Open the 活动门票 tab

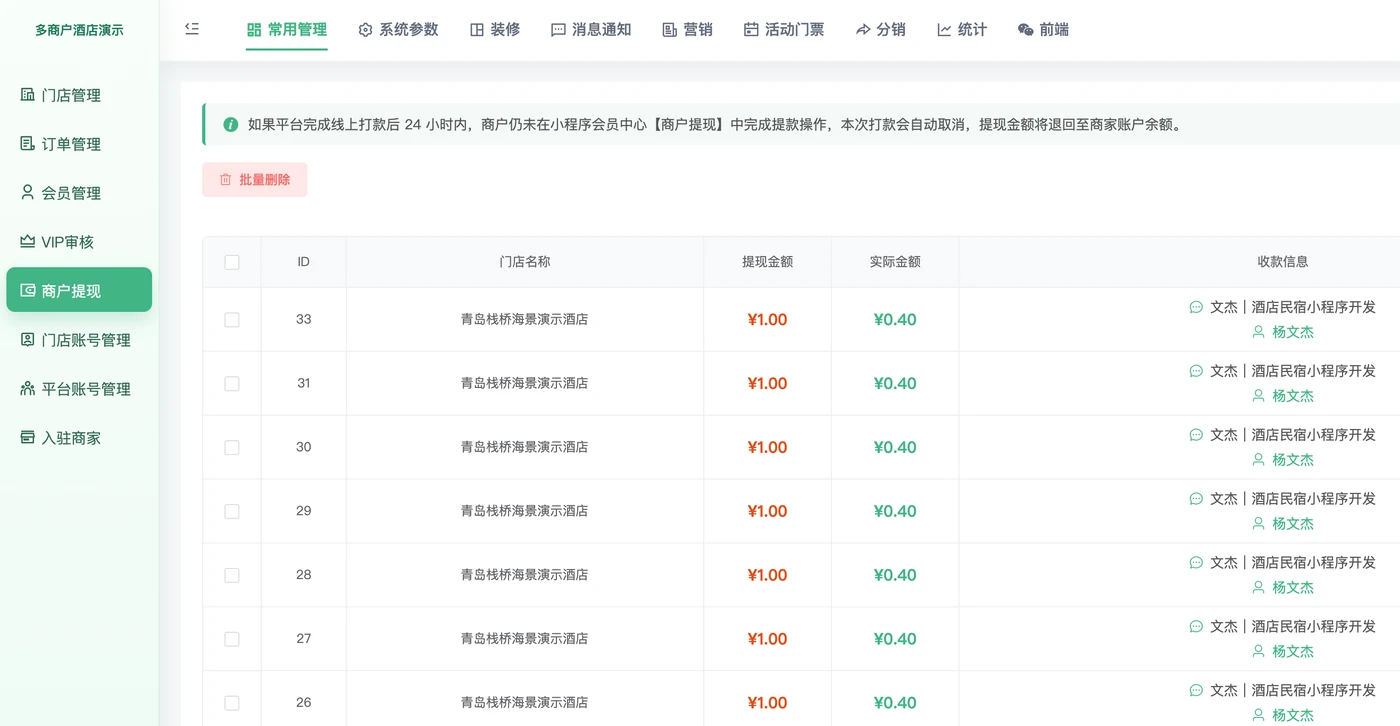tap(784, 30)
